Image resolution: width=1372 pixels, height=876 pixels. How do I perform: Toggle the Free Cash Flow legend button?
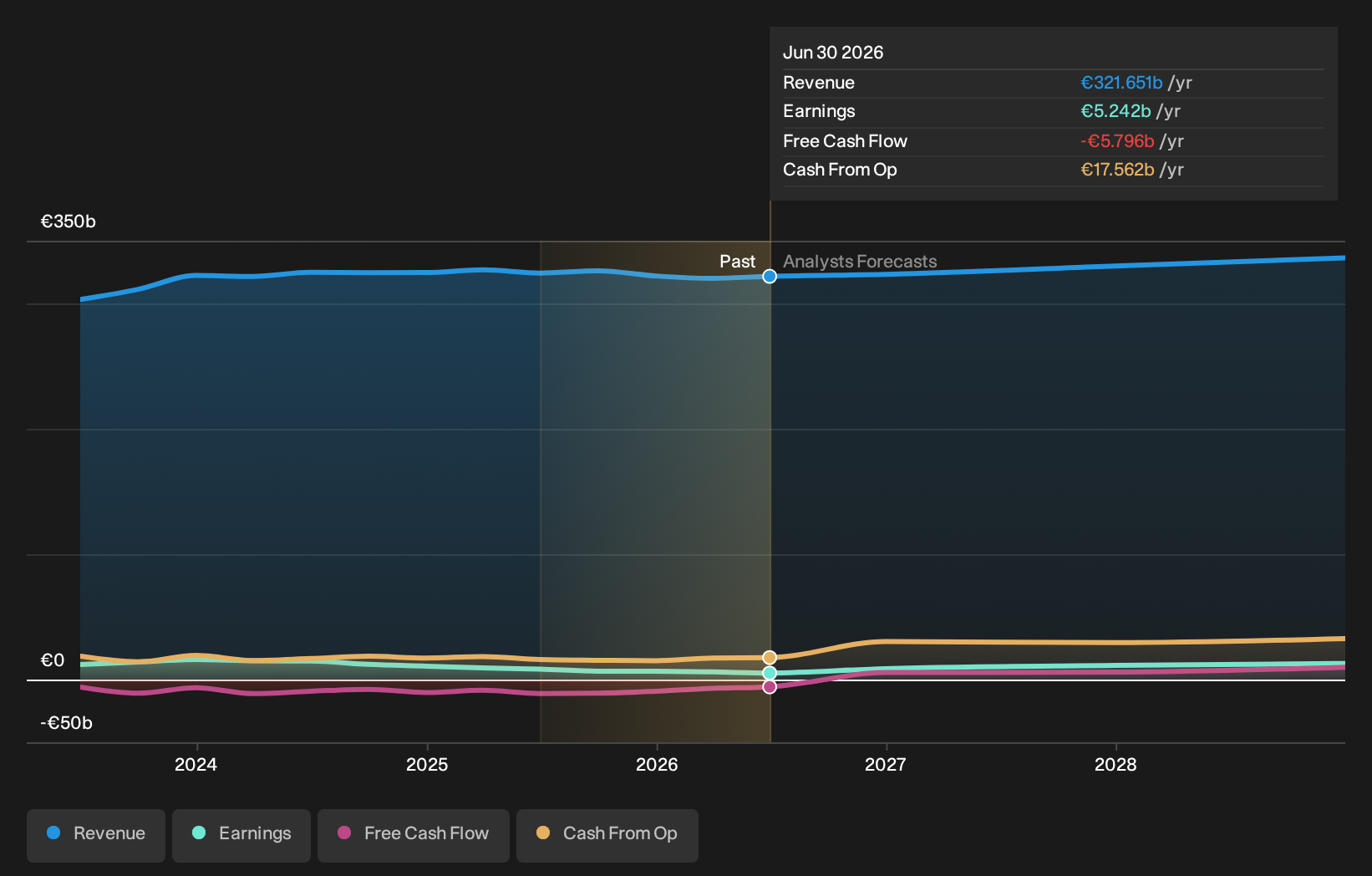(x=414, y=835)
